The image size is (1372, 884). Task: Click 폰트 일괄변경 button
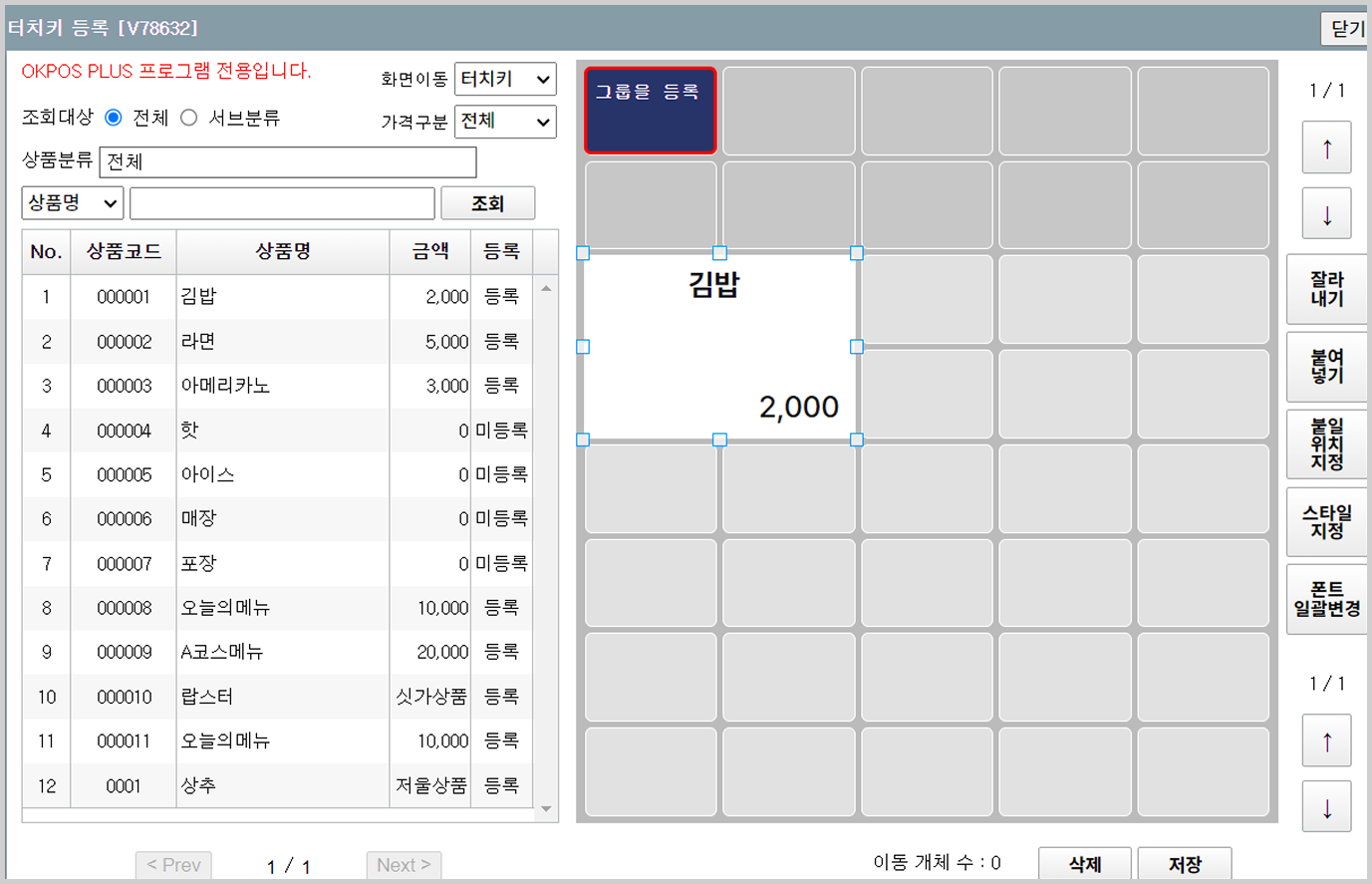(1326, 599)
